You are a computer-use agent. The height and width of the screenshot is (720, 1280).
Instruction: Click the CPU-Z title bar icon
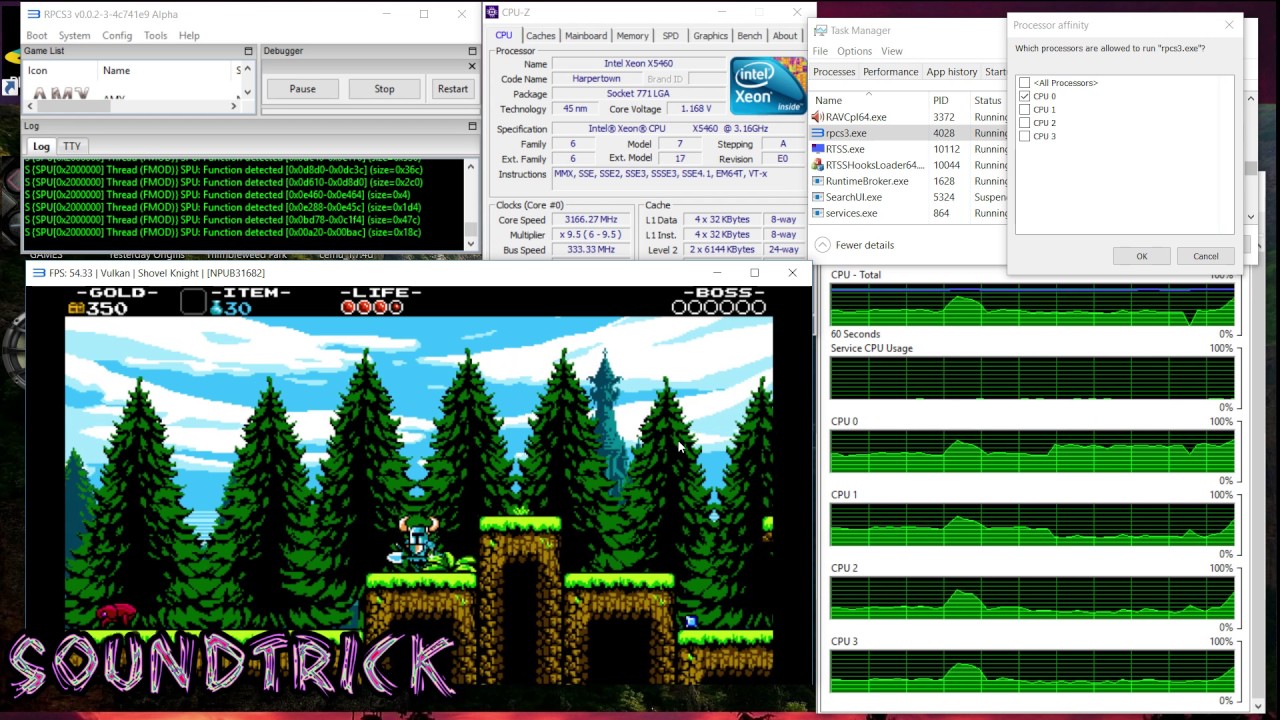pyautogui.click(x=491, y=12)
